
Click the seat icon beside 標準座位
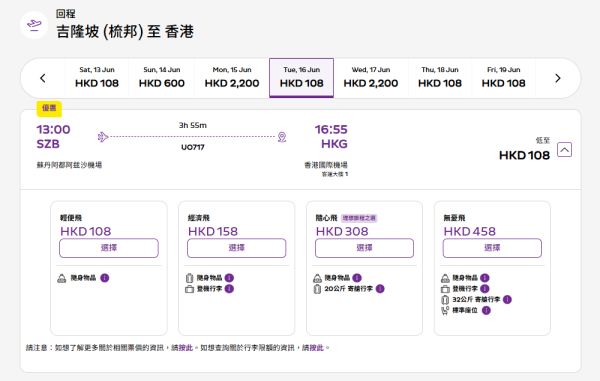click(445, 311)
